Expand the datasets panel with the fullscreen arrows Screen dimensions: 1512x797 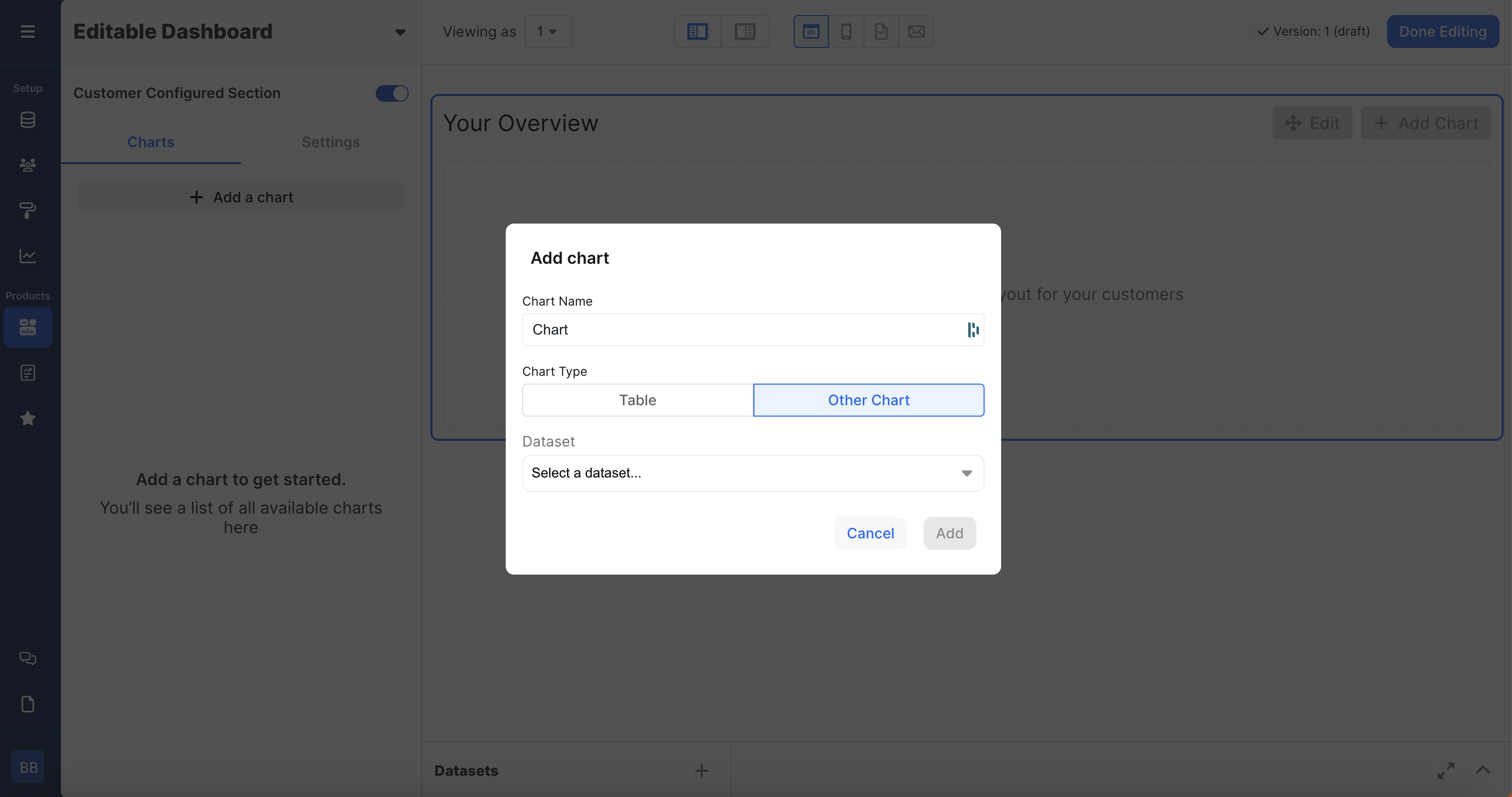pos(1445,770)
